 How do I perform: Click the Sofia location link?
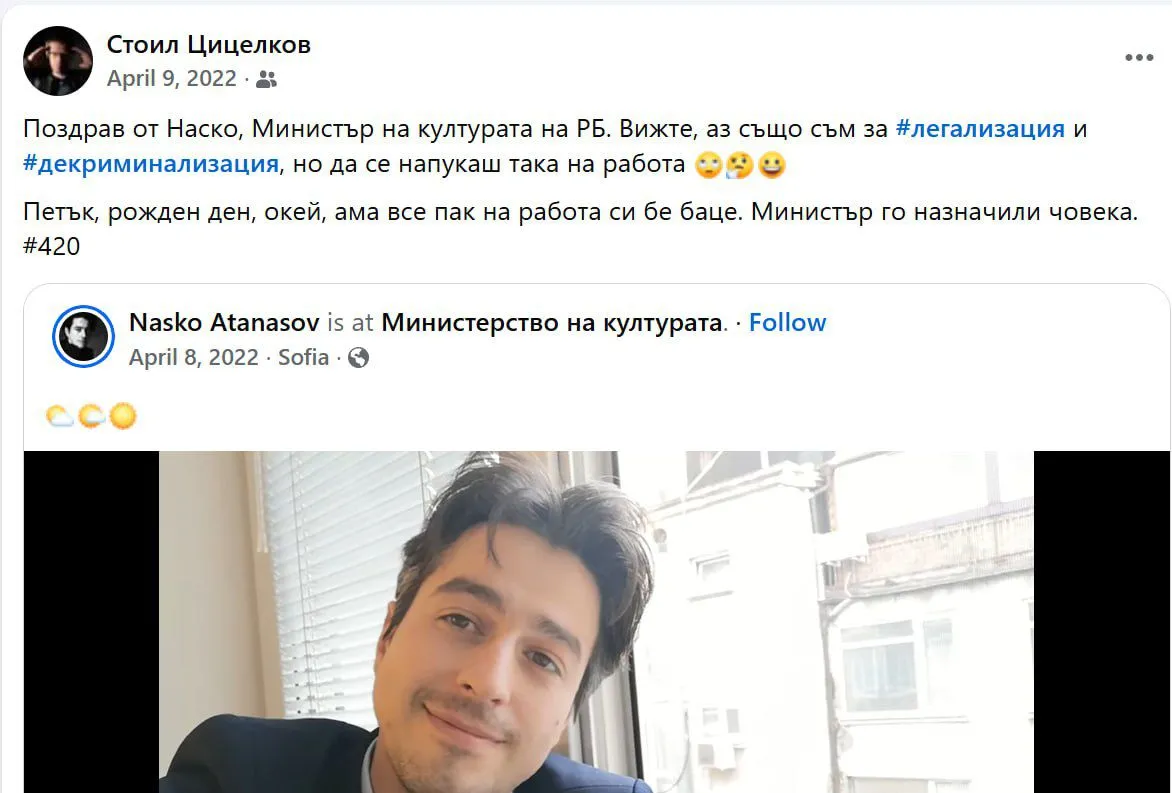(x=303, y=357)
